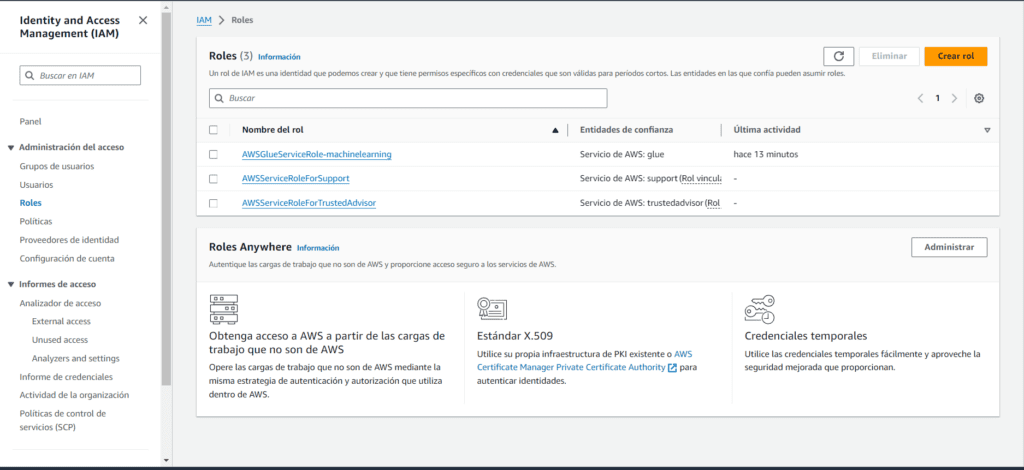Select the AWSServiceRoleForTrustedAdvisor row checkbox
The width and height of the screenshot is (1024, 470).
[x=213, y=203]
